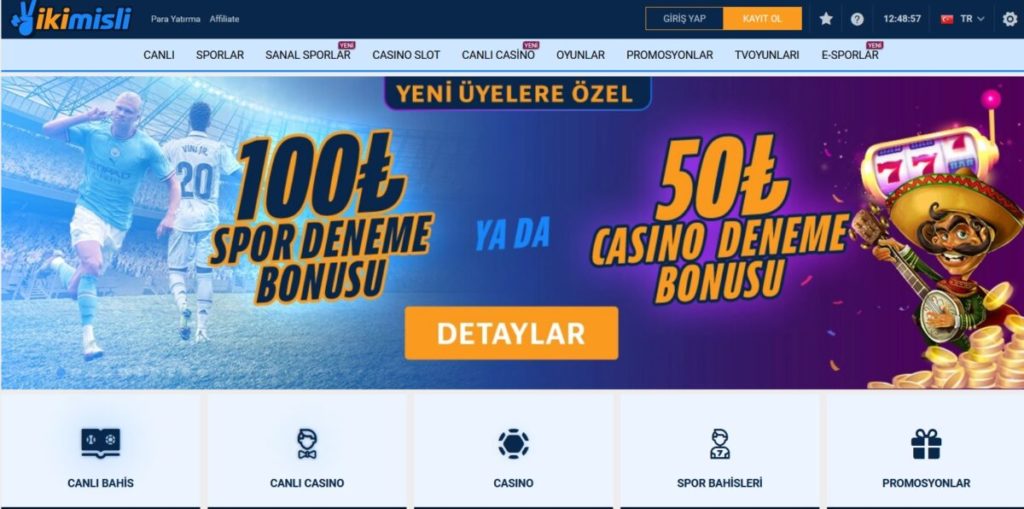Select the Promosyonlar gift box icon

[x=926, y=444]
